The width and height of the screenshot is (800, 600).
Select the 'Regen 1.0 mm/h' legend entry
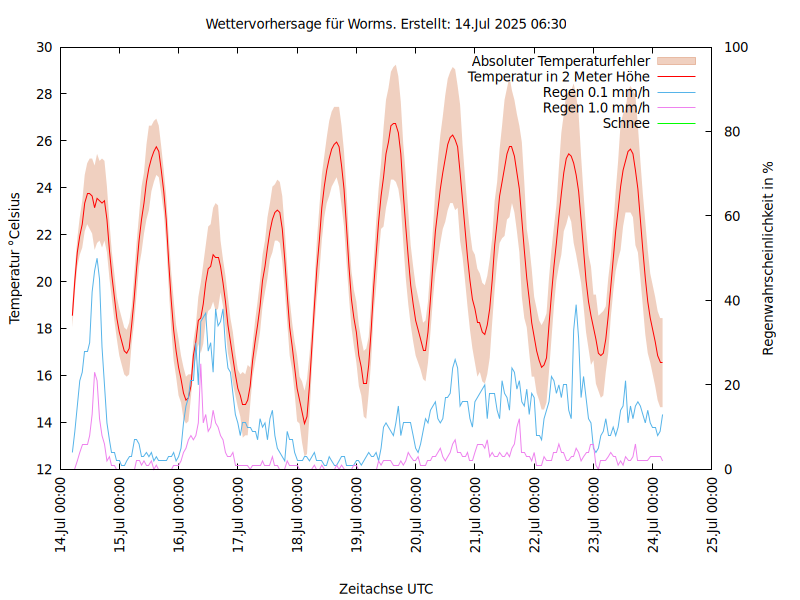(596, 108)
